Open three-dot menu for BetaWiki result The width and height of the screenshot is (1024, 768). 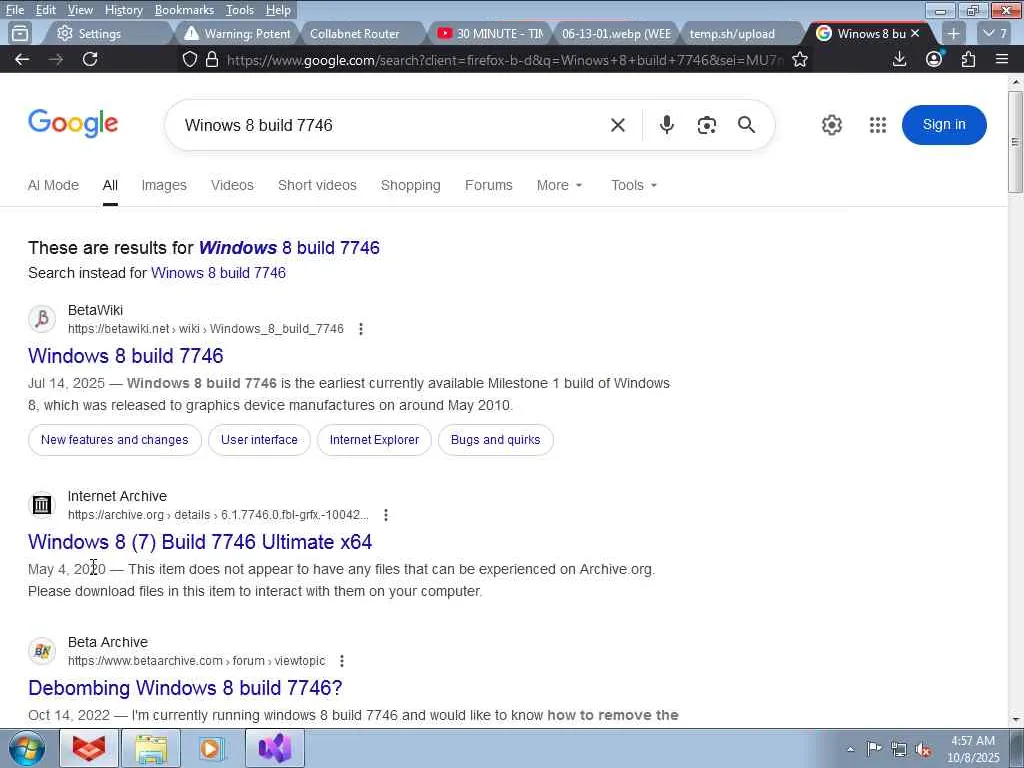click(361, 329)
